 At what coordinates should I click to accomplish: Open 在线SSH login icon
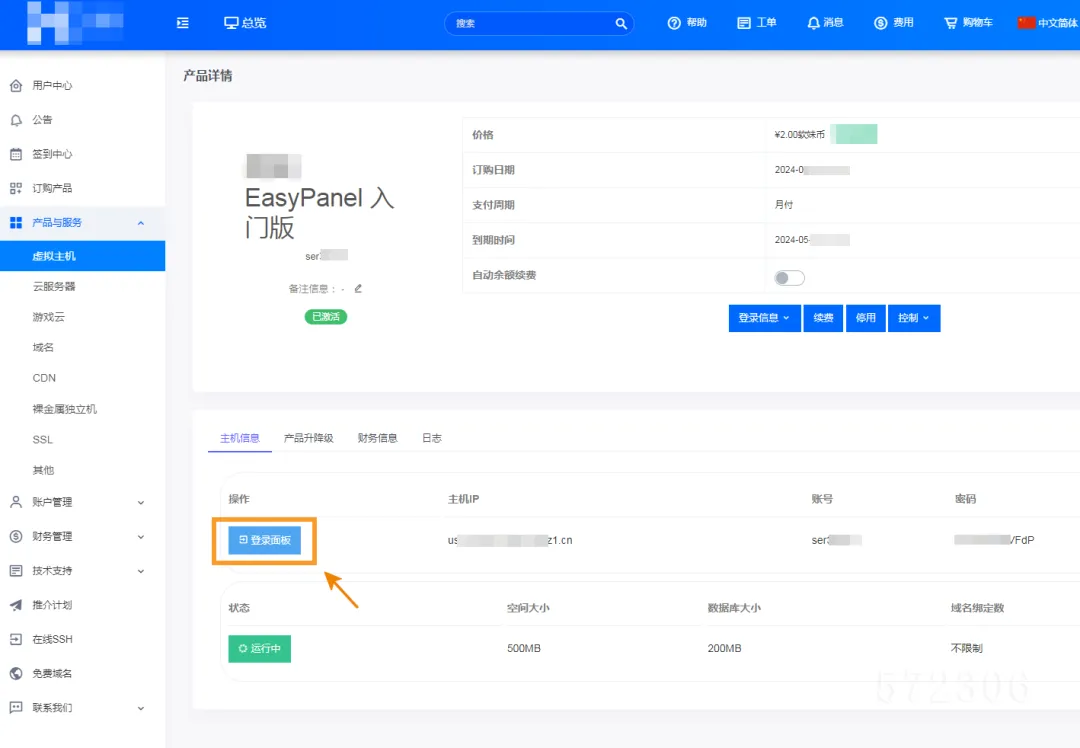16,639
